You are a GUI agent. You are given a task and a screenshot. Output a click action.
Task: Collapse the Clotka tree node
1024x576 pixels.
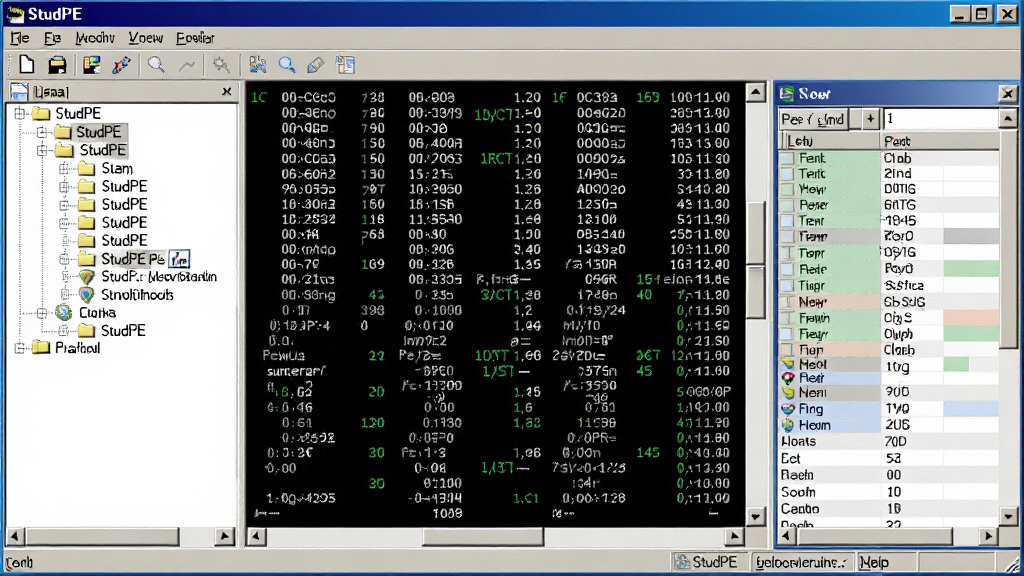42,313
